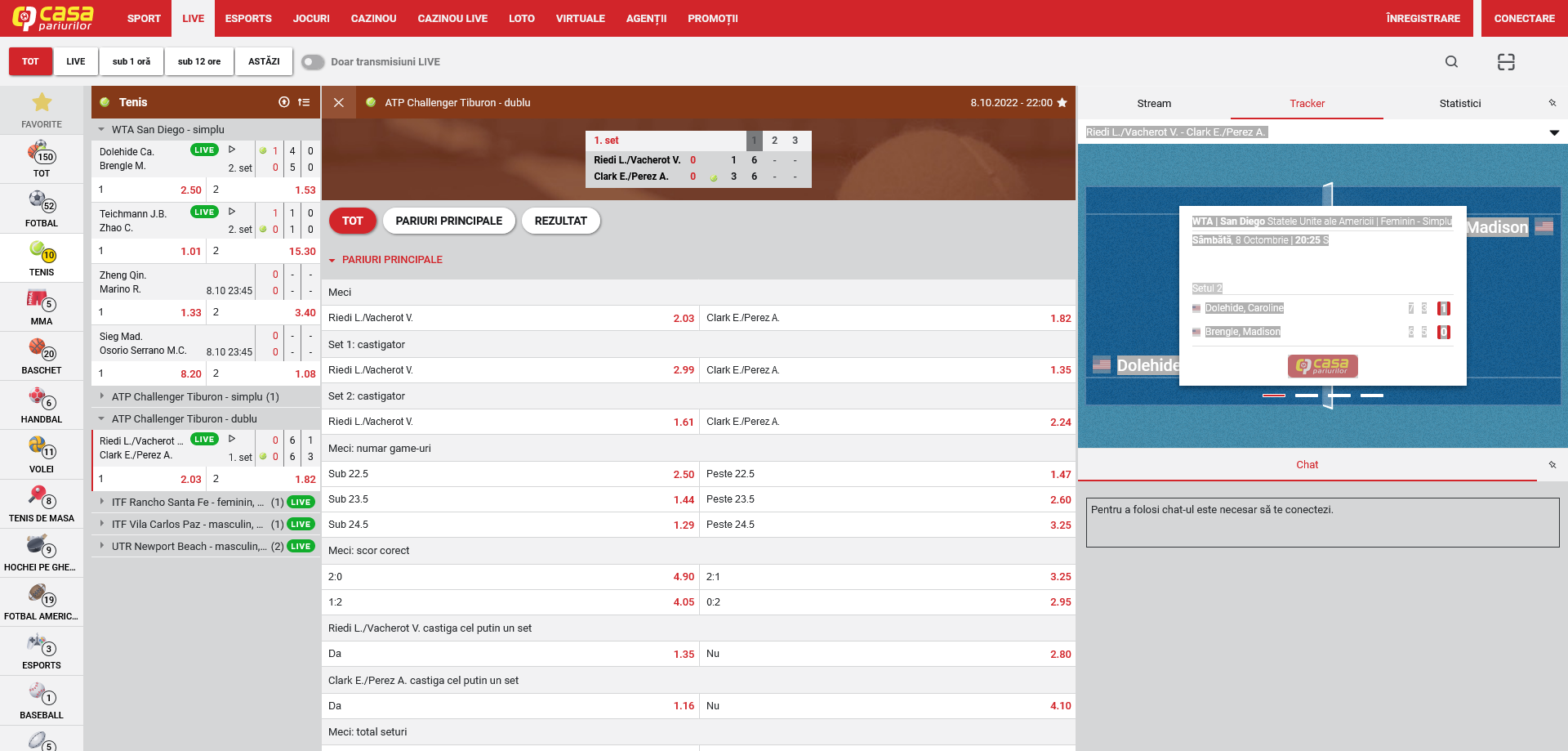Play stream for the Riedi/Vacherot vs Clark/Perez match
Viewport: 1568px width, 751px height.
pos(232,439)
